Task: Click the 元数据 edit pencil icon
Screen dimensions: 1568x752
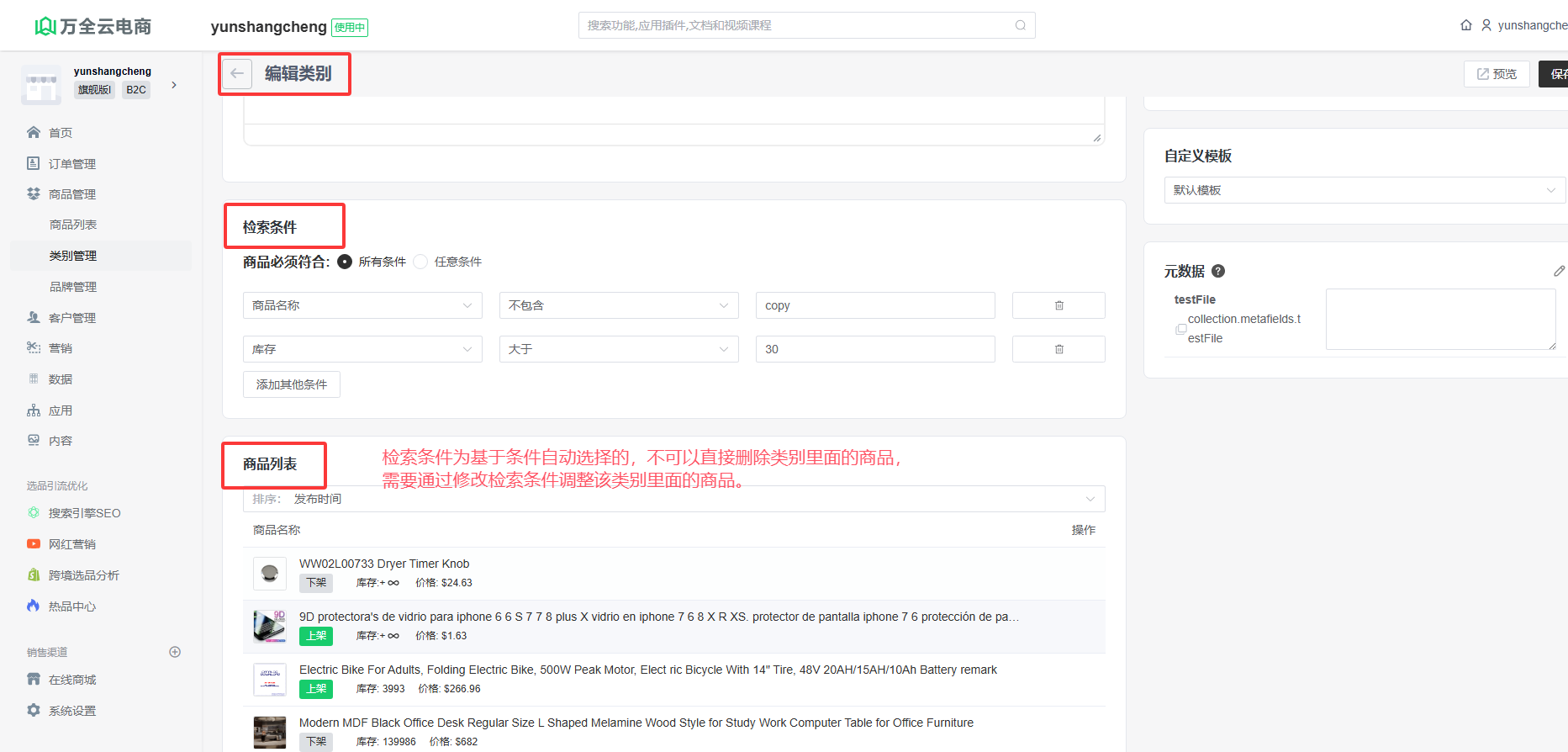Action: pyautogui.click(x=1559, y=271)
